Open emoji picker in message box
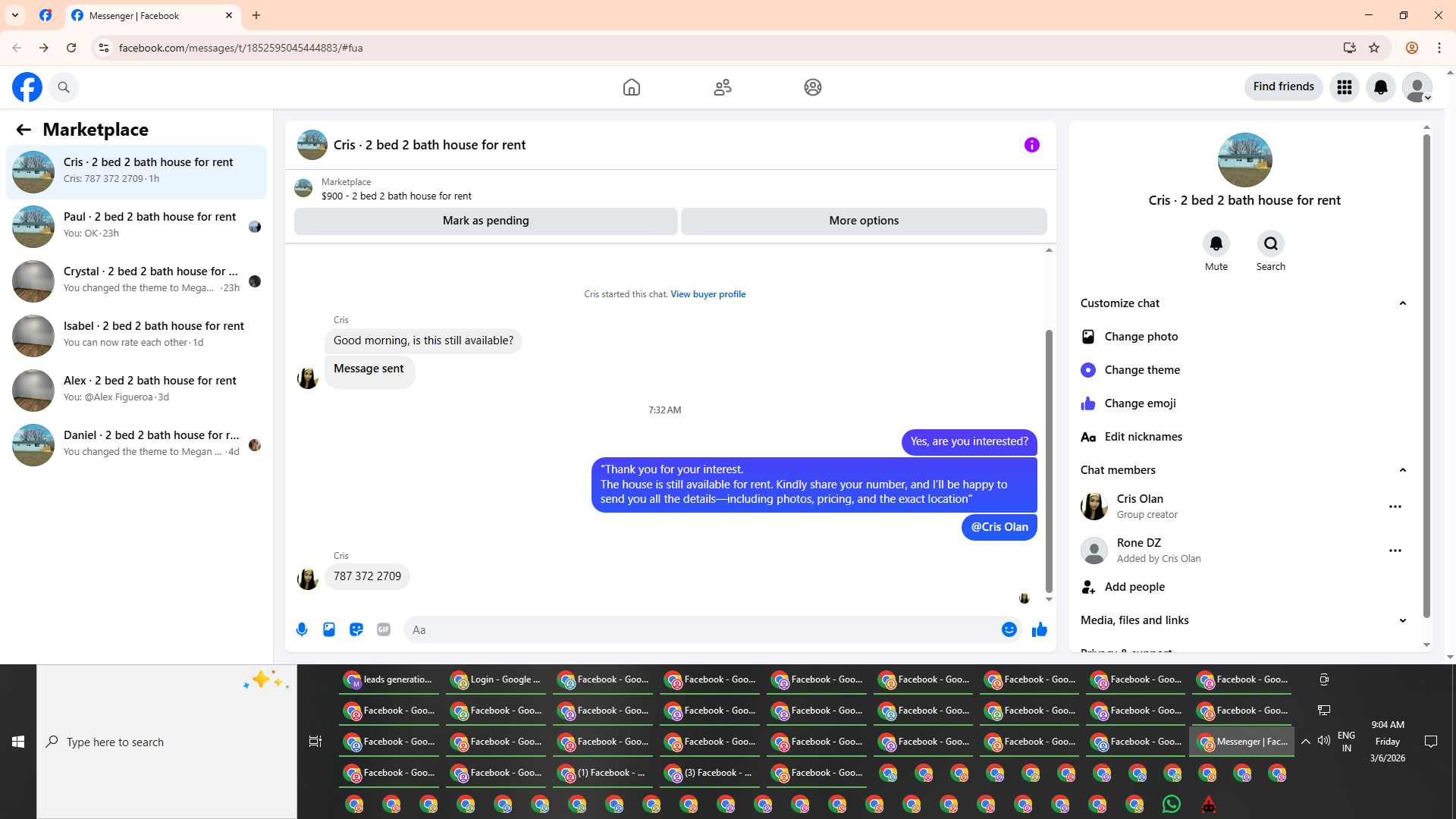 (1009, 629)
